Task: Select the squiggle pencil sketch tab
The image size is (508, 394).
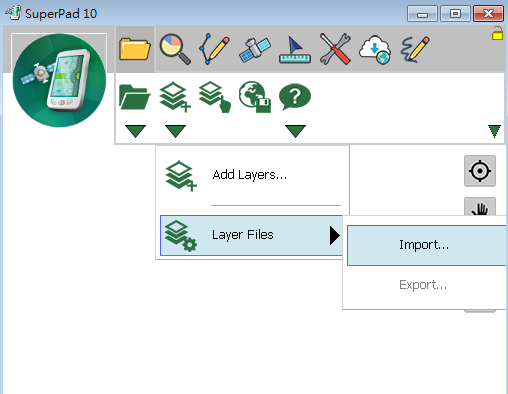Action: point(415,49)
